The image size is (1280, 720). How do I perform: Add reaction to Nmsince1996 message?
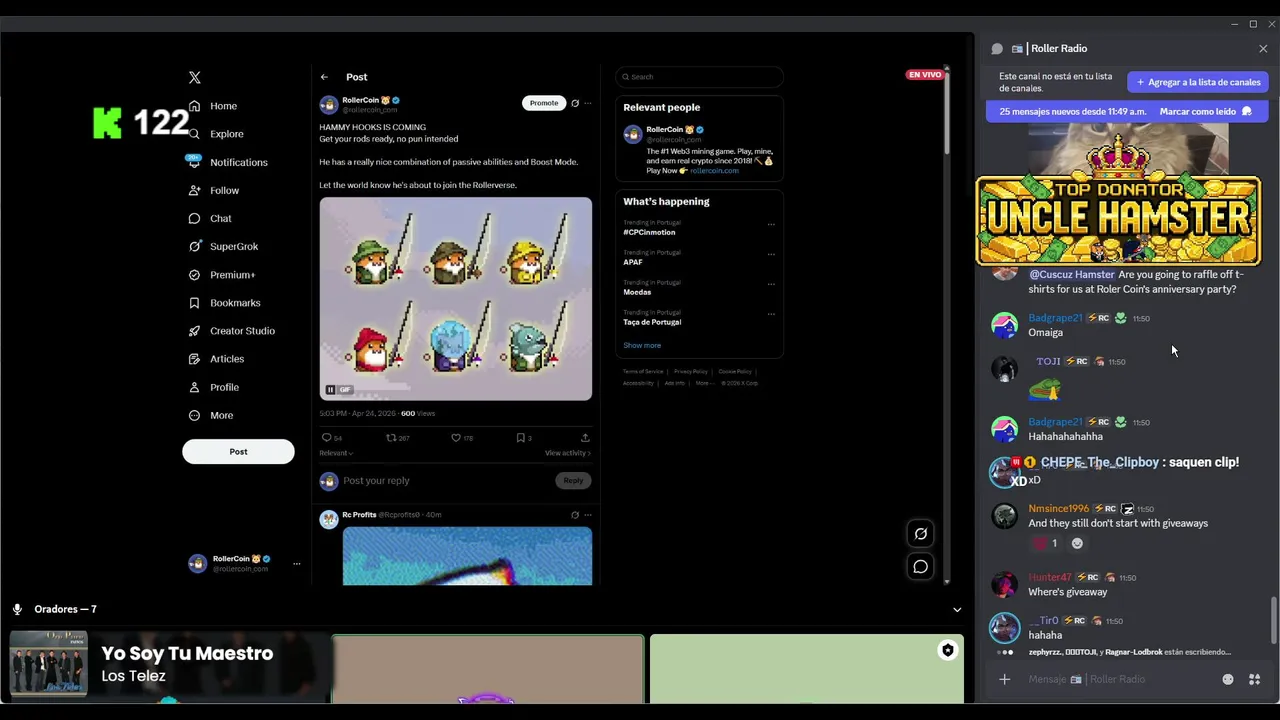coord(1077,543)
